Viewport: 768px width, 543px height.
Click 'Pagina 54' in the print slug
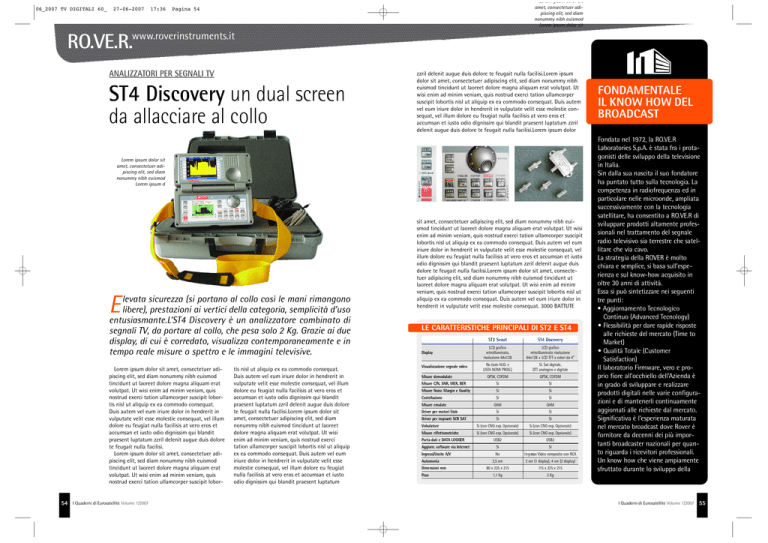click(185, 9)
